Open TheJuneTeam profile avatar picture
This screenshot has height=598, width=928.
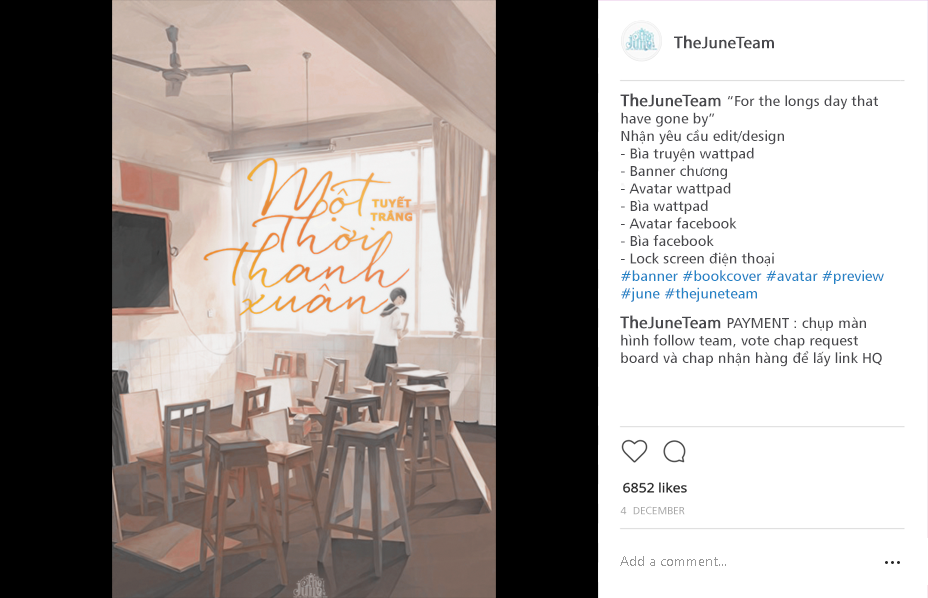click(x=641, y=41)
